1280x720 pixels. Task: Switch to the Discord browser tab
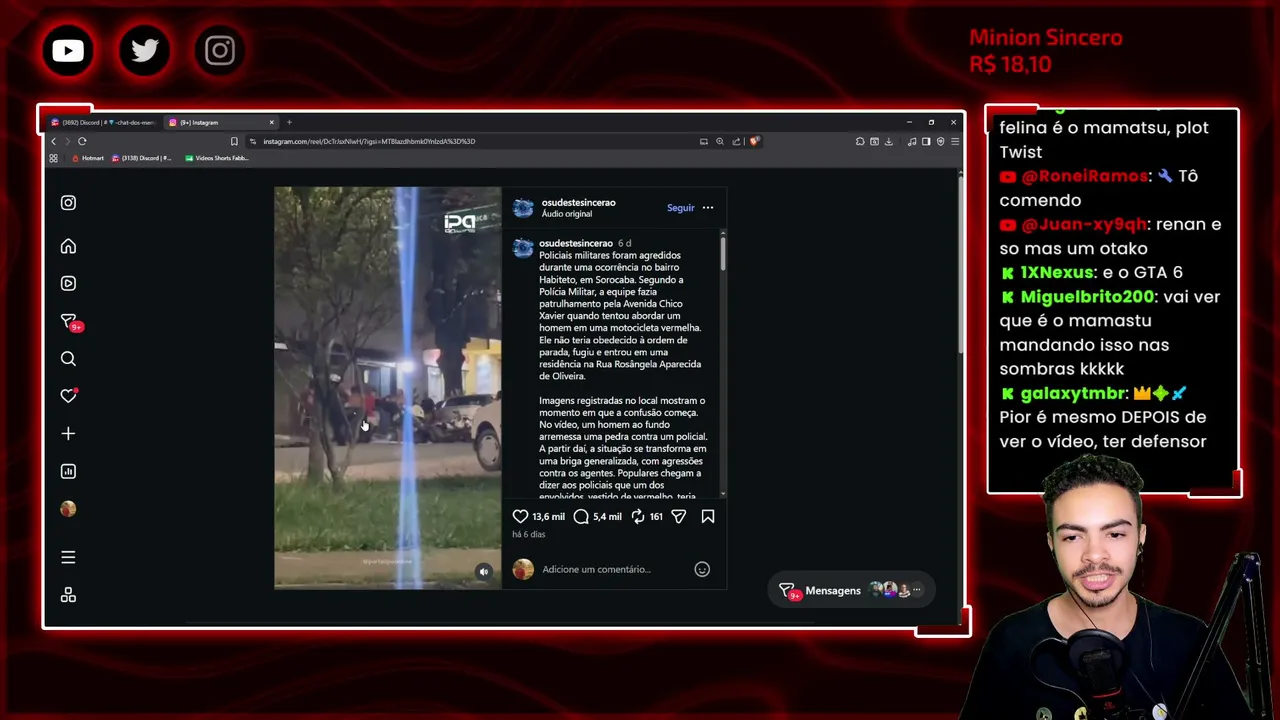(x=103, y=122)
